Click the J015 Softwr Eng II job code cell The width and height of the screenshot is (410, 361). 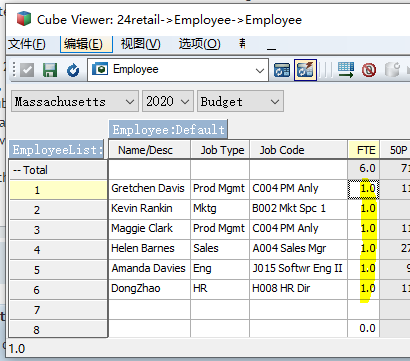[x=299, y=269]
